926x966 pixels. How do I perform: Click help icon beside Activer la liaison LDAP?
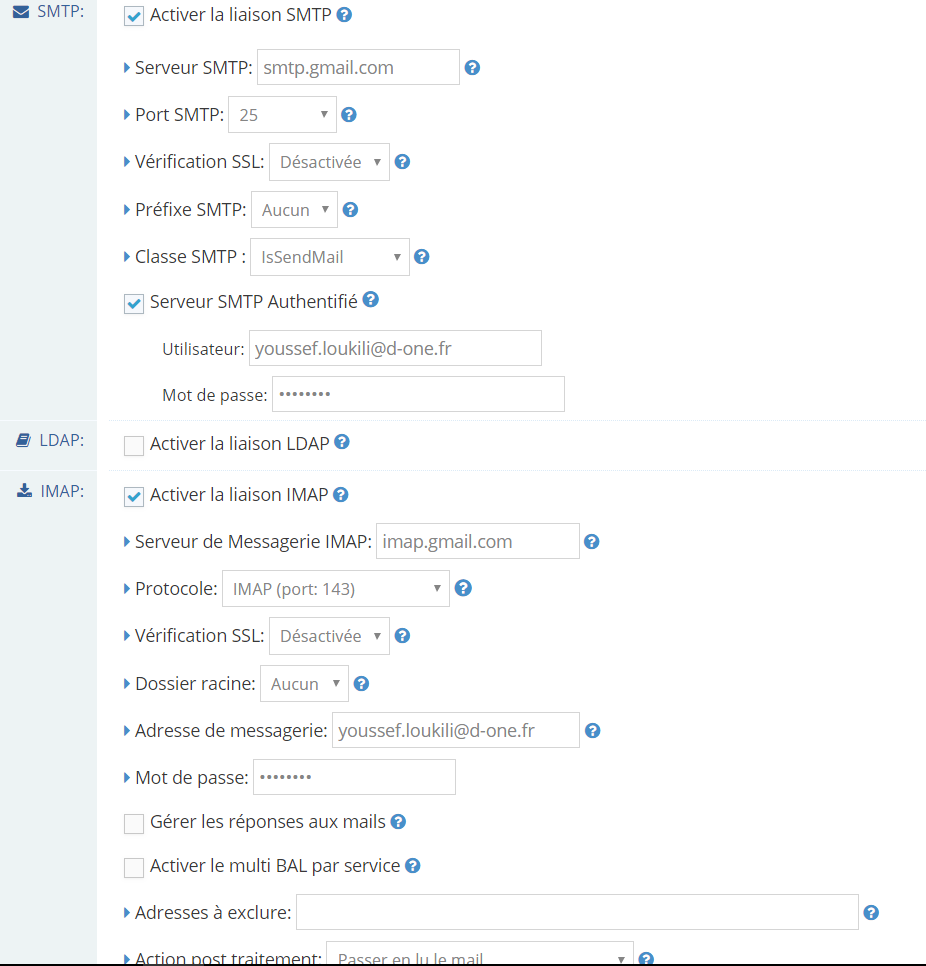point(342,442)
